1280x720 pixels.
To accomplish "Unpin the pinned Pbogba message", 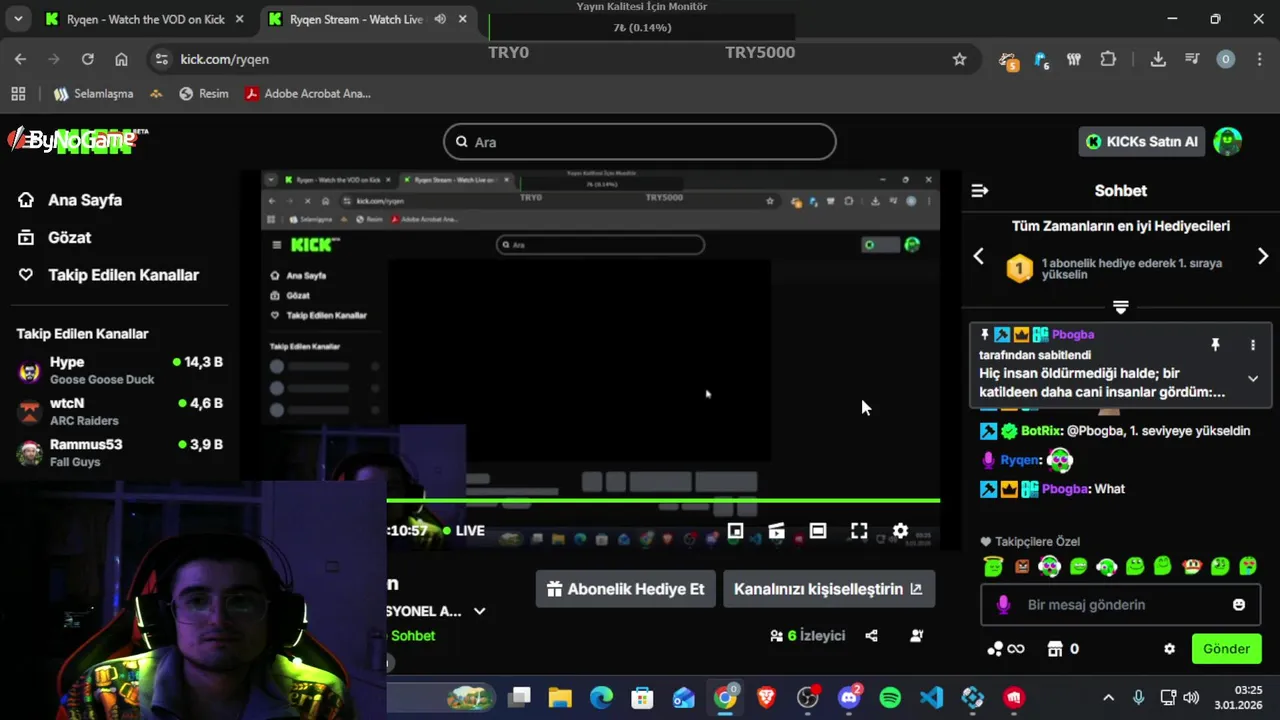I will coord(1215,345).
